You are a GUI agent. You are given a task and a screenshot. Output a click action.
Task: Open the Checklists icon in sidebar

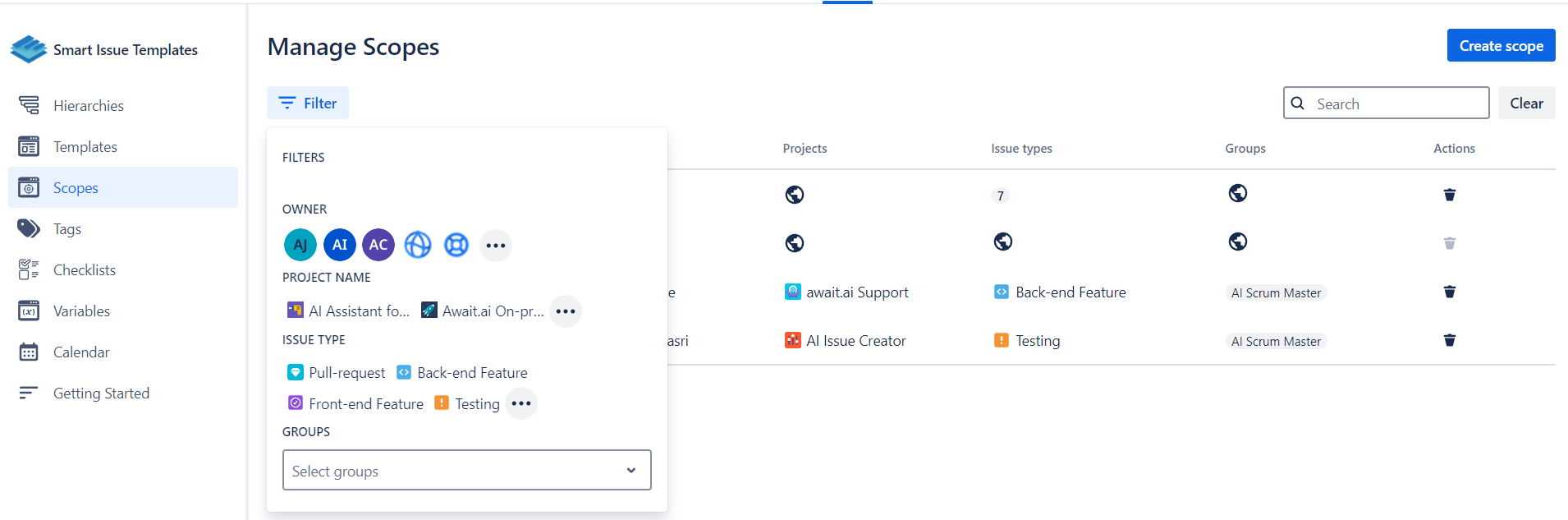pyautogui.click(x=29, y=269)
